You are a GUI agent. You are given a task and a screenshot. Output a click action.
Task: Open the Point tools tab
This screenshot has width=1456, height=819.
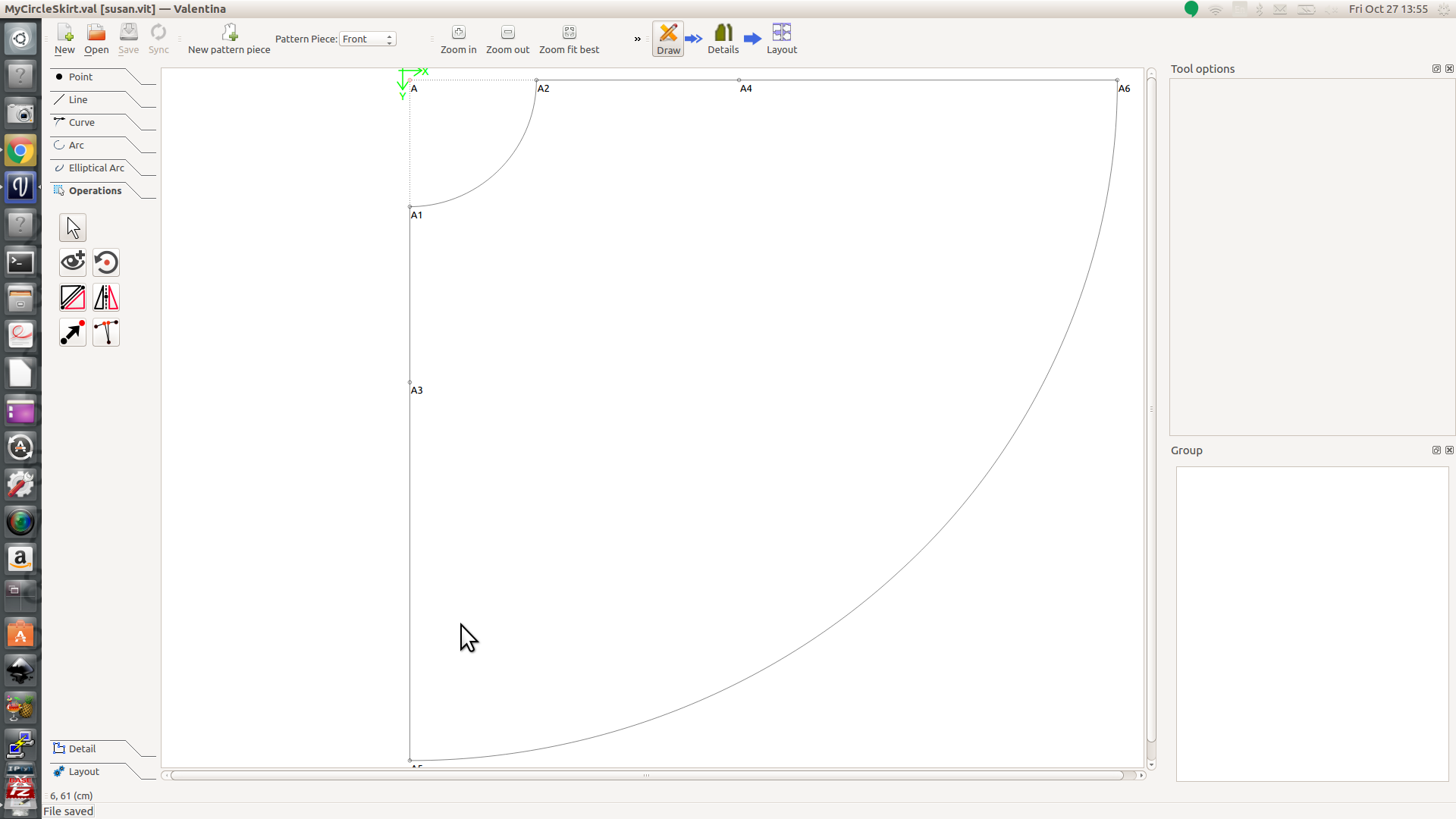point(80,77)
